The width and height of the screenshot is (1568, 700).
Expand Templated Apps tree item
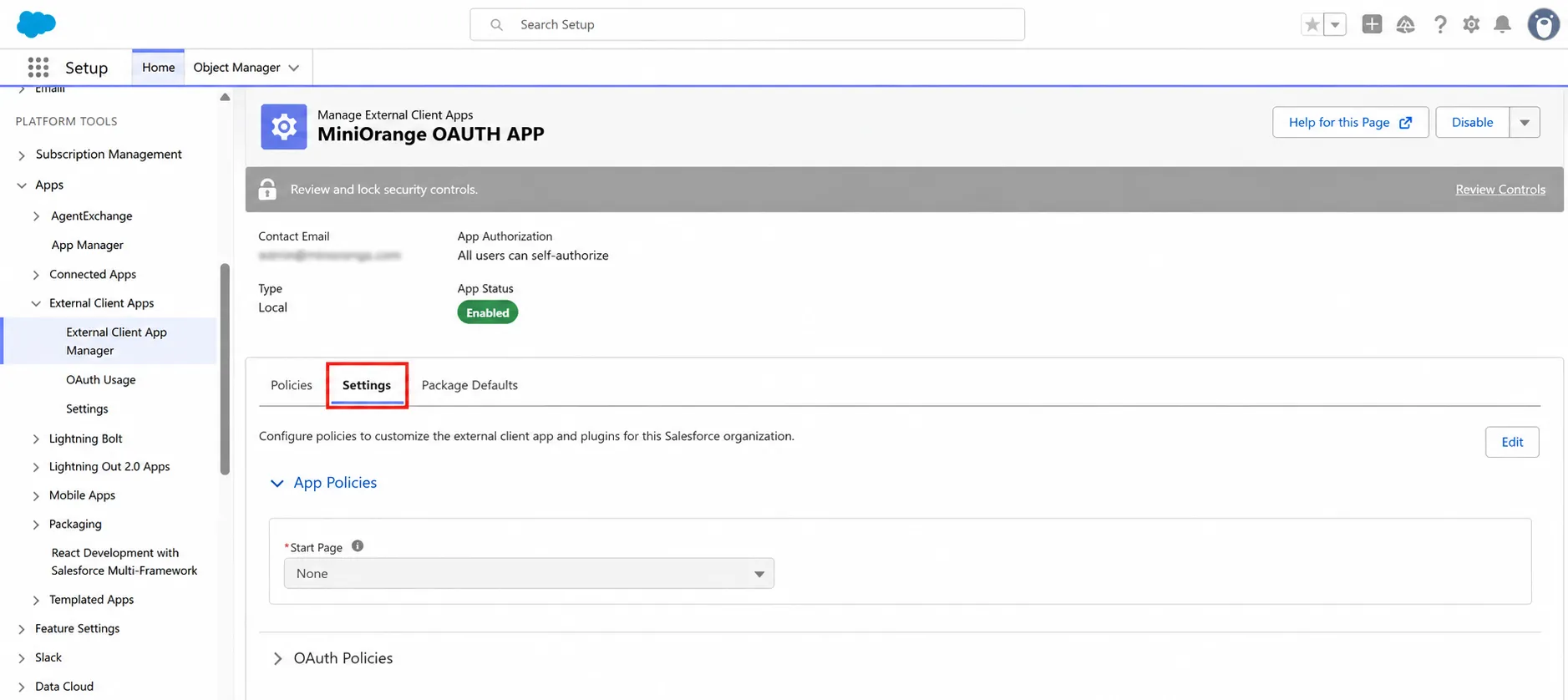click(36, 601)
